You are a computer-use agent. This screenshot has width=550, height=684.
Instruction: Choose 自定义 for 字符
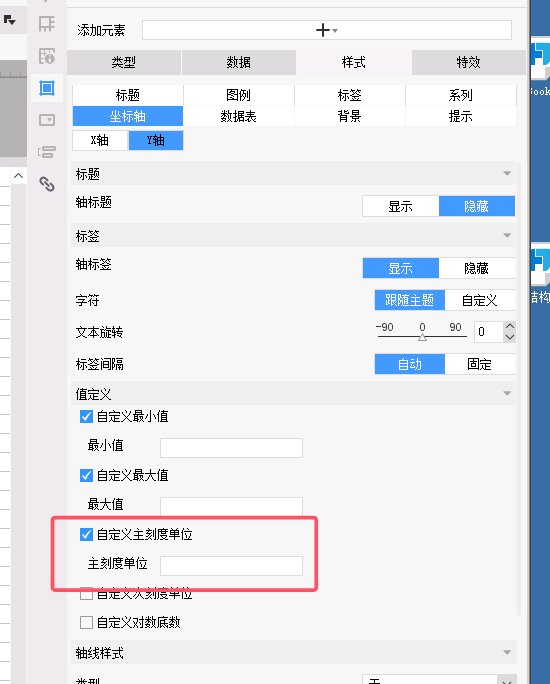[x=480, y=300]
